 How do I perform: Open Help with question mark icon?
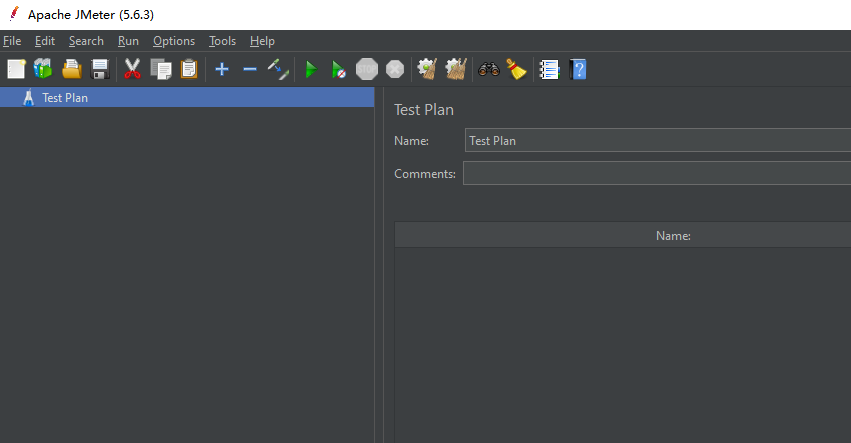578,69
